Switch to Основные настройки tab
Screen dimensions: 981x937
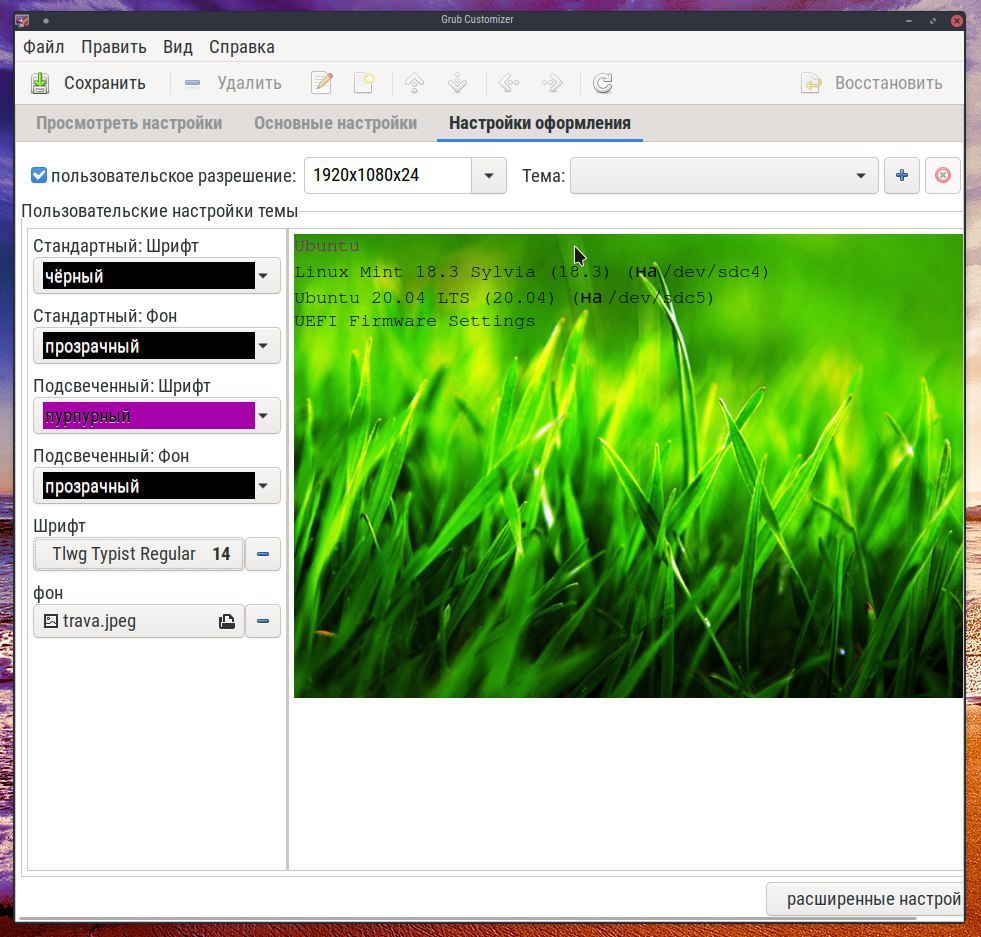pos(335,123)
